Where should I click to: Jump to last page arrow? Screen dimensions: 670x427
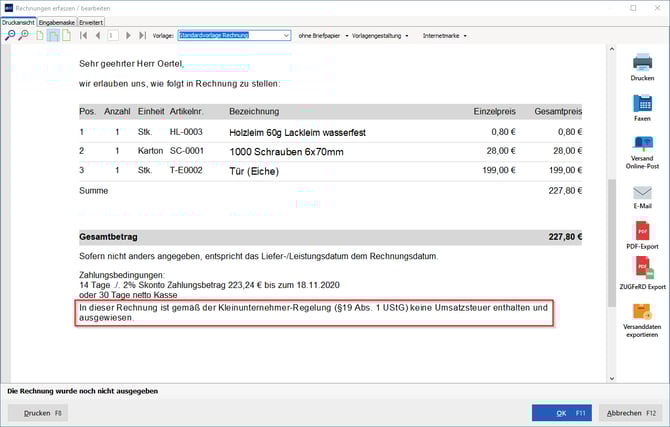tap(142, 35)
